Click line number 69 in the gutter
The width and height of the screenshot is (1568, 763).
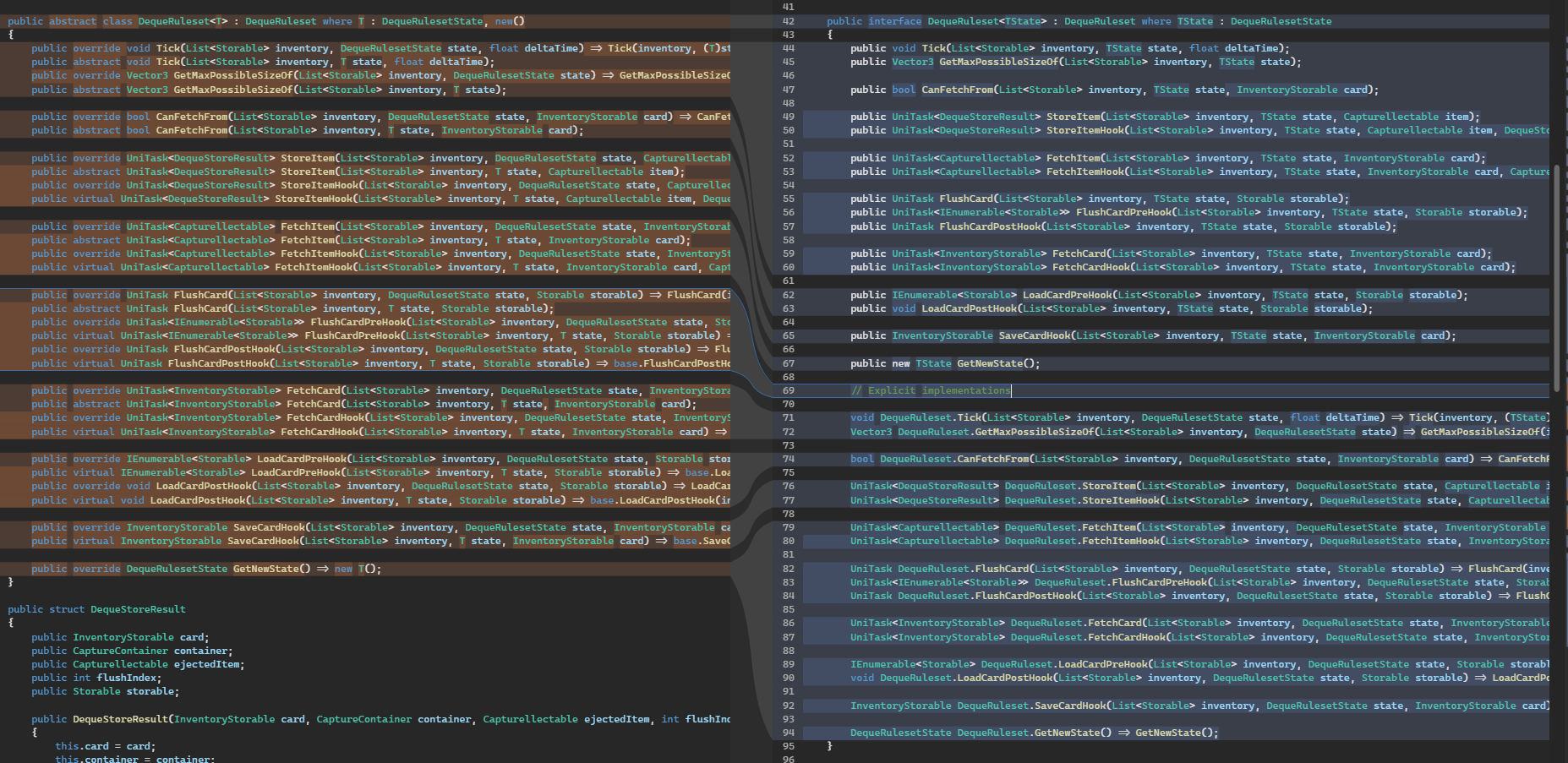pyautogui.click(x=788, y=390)
